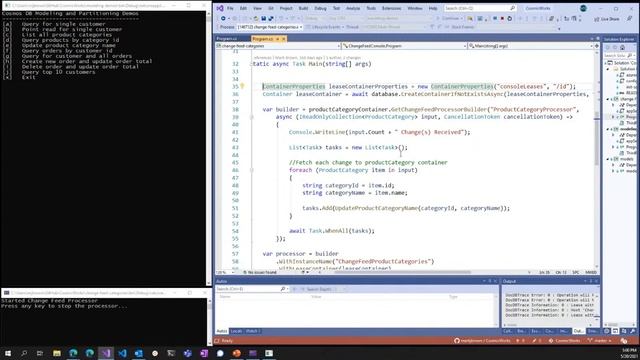
Task: Close the Output panel
Action: (596, 281)
